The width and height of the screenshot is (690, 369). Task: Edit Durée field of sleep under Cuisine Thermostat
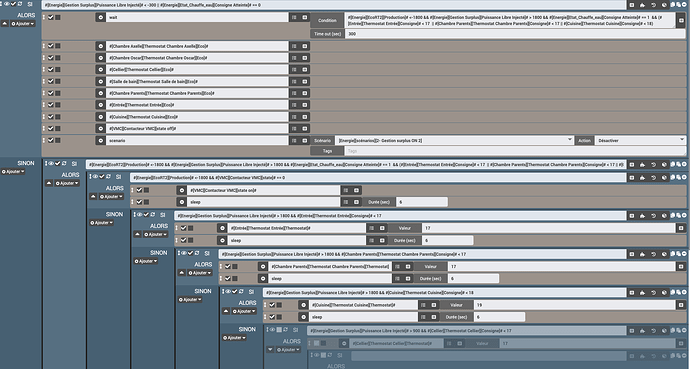[x=499, y=317]
